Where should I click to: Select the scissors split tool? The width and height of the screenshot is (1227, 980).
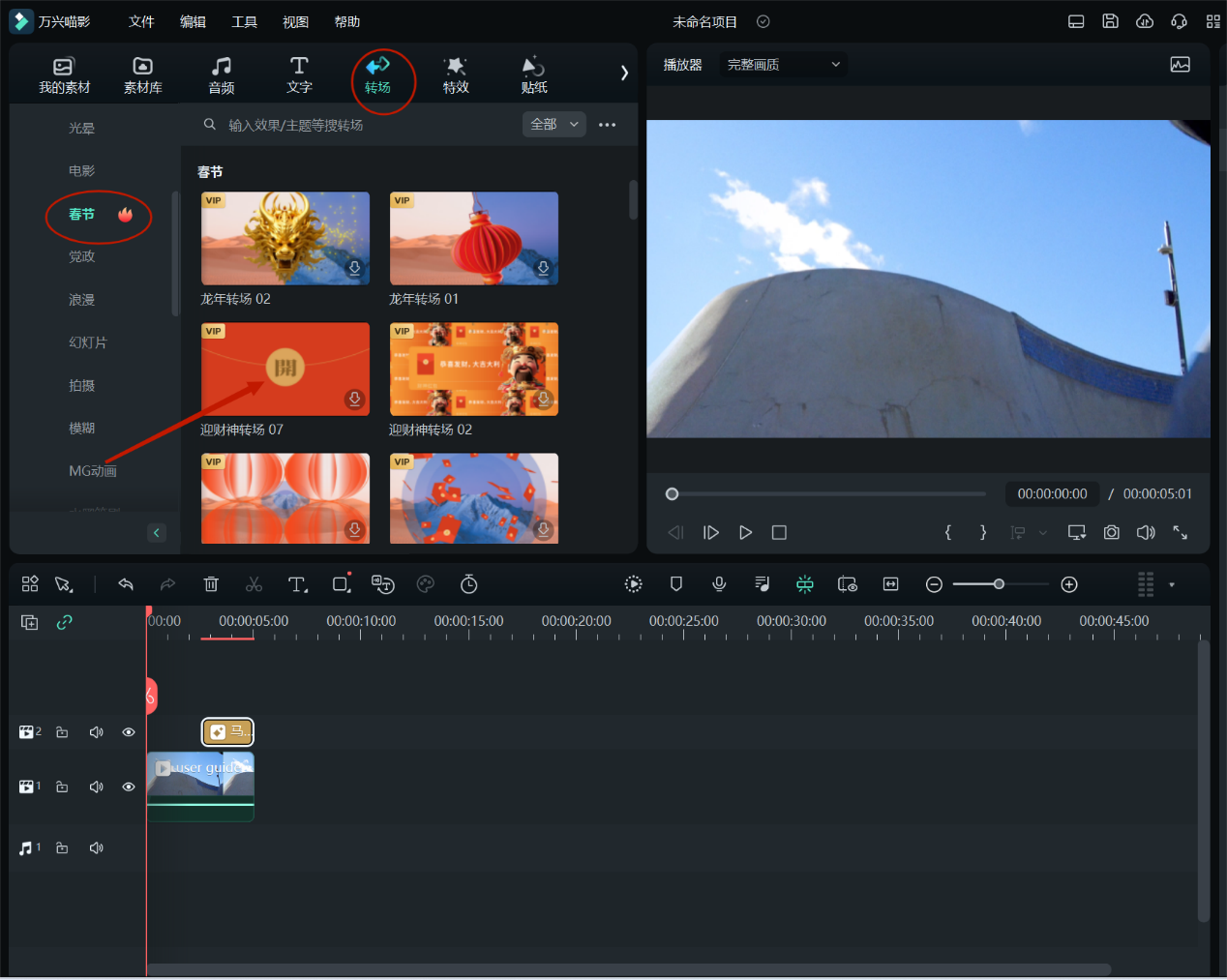pyautogui.click(x=254, y=584)
